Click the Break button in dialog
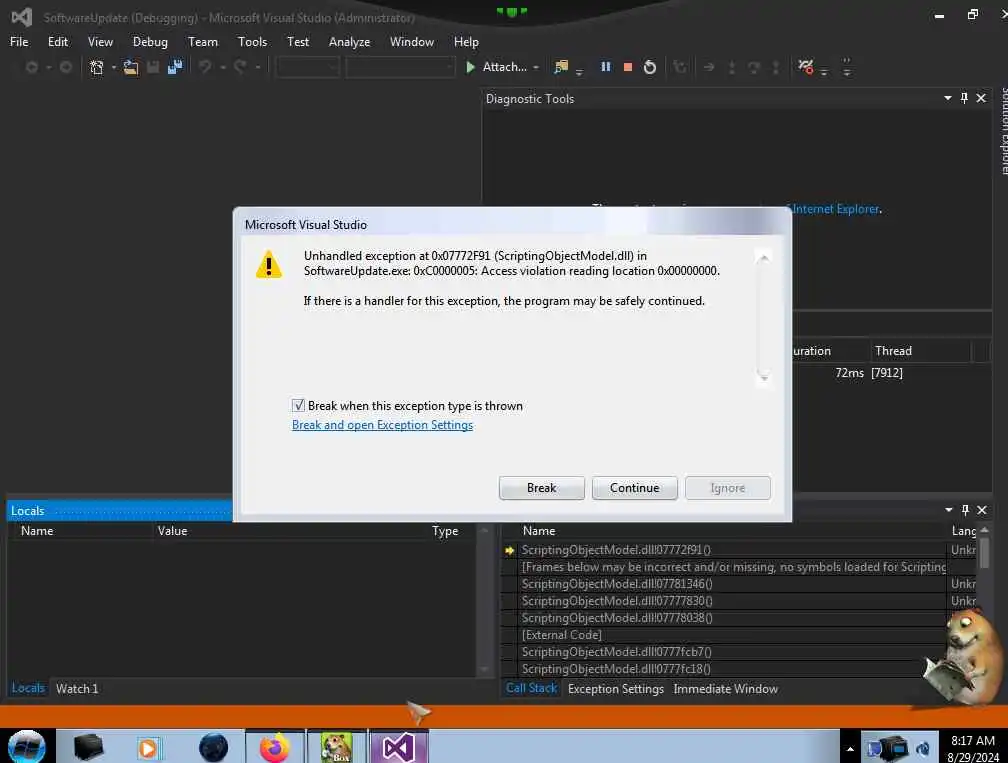 click(x=542, y=488)
